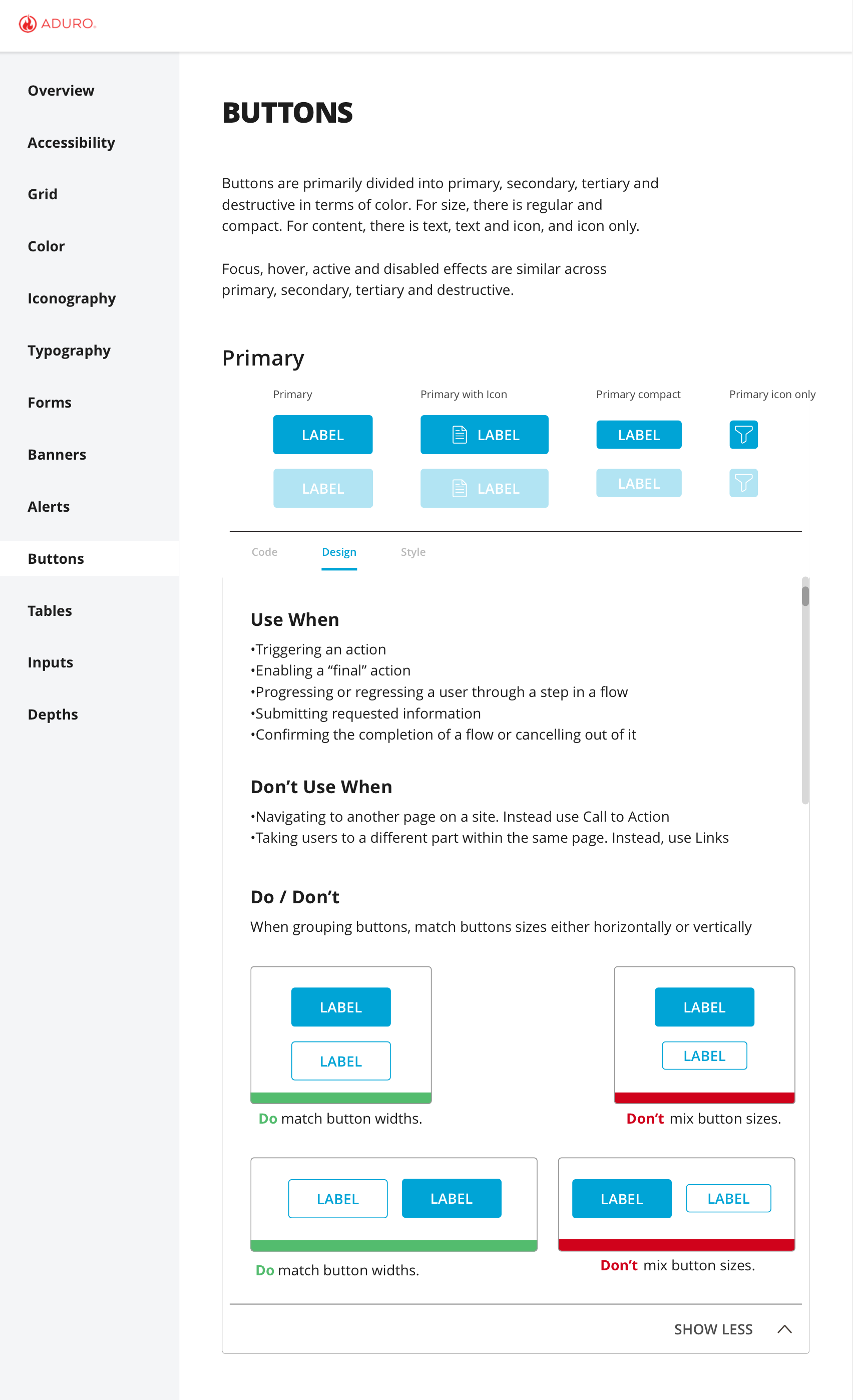Click the Design panel vertical scrollbar

805,690
